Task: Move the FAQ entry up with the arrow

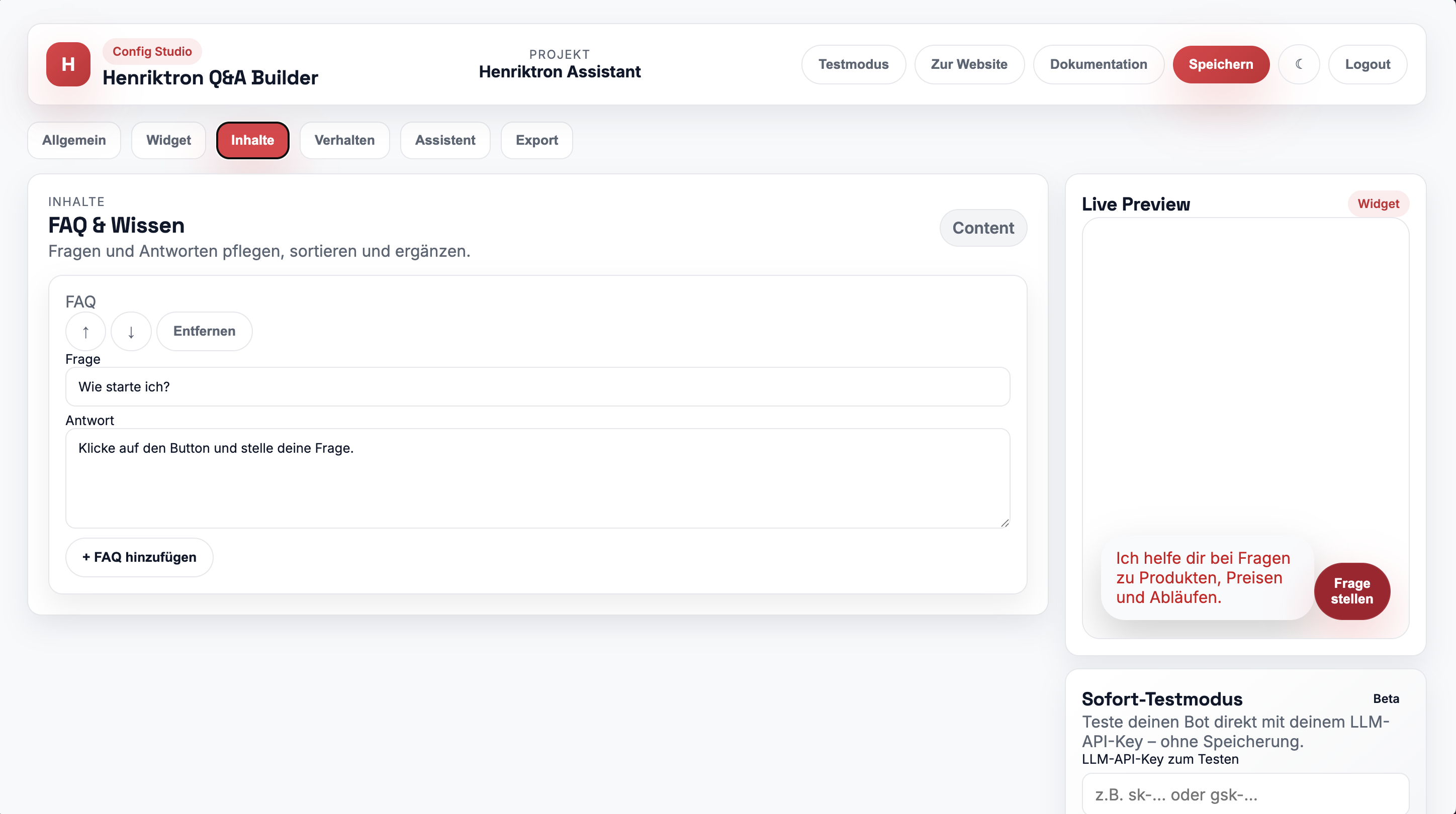Action: 85,331
